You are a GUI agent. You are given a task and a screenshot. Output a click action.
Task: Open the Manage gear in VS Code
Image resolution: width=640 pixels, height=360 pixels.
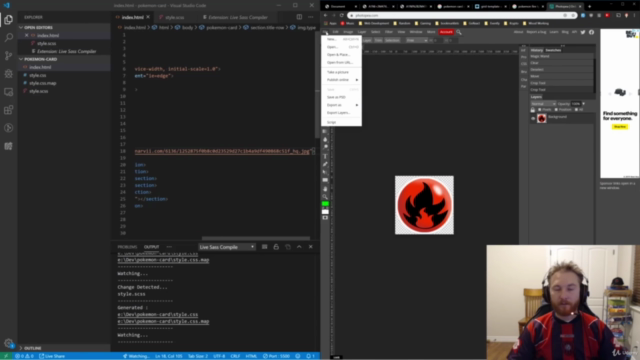8,343
